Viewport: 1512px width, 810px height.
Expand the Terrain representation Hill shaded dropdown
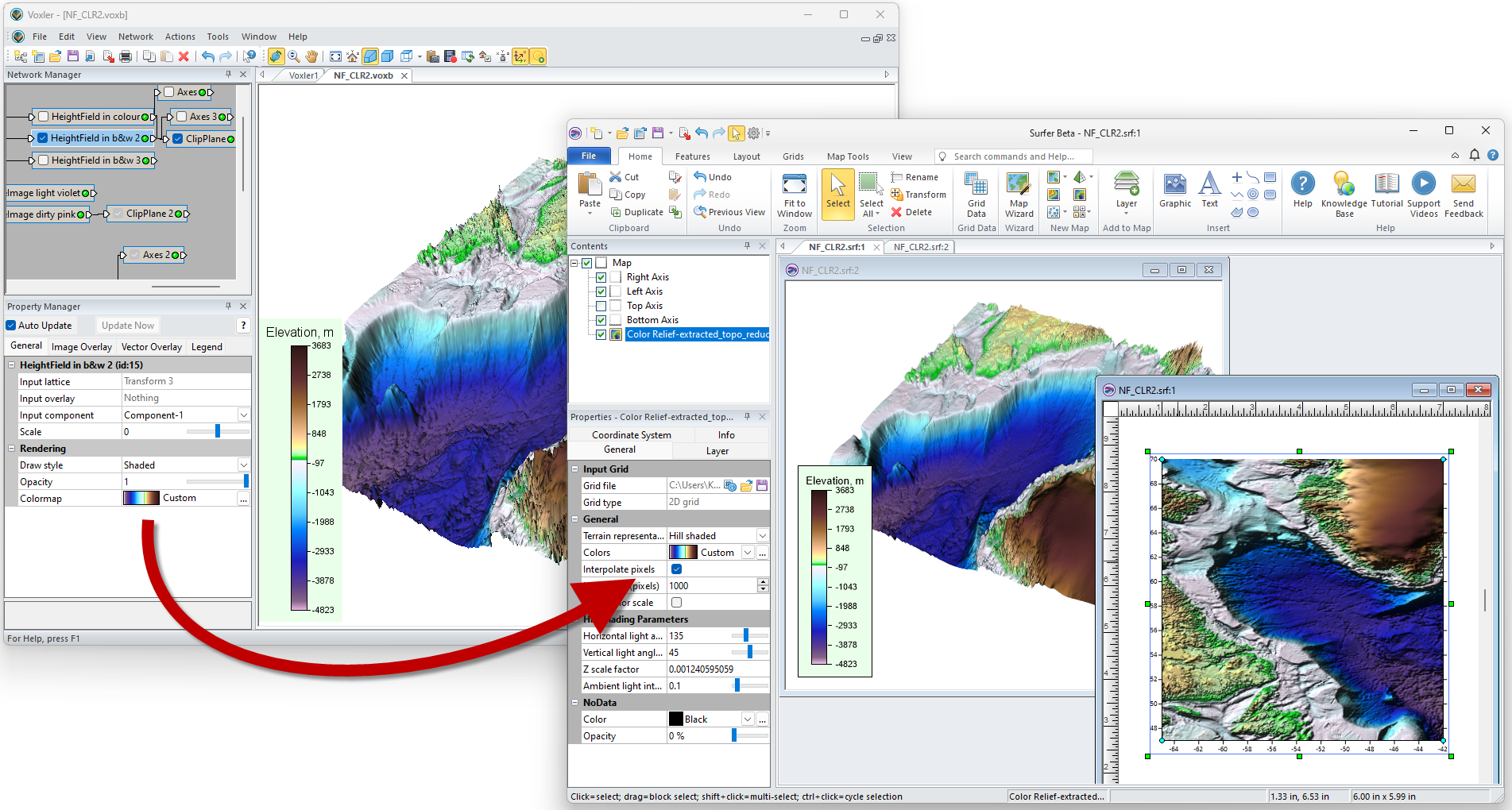tap(762, 536)
